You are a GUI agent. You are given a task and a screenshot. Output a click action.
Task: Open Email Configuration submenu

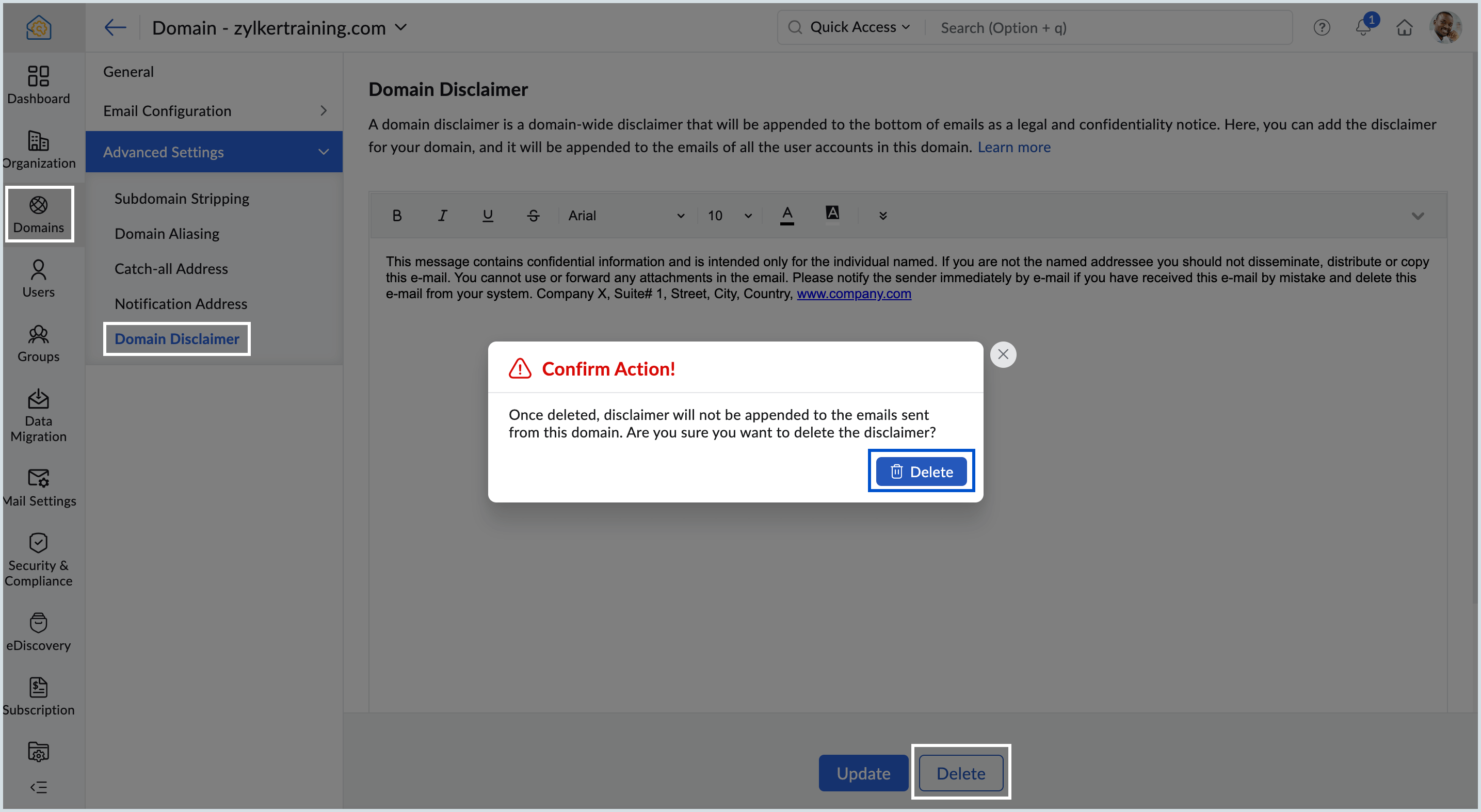click(214, 111)
